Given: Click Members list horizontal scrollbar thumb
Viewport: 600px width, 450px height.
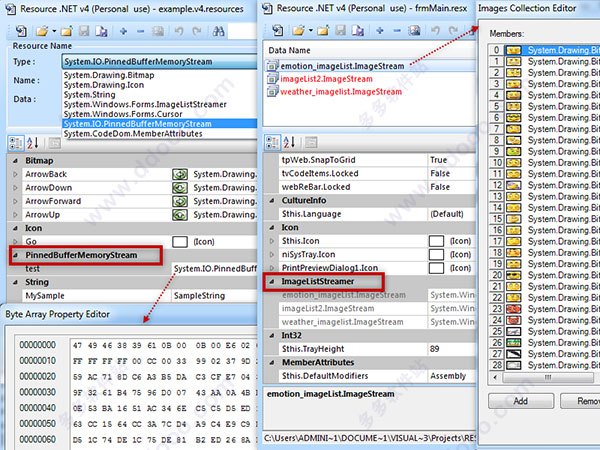Looking at the screenshot, I should pos(548,377).
